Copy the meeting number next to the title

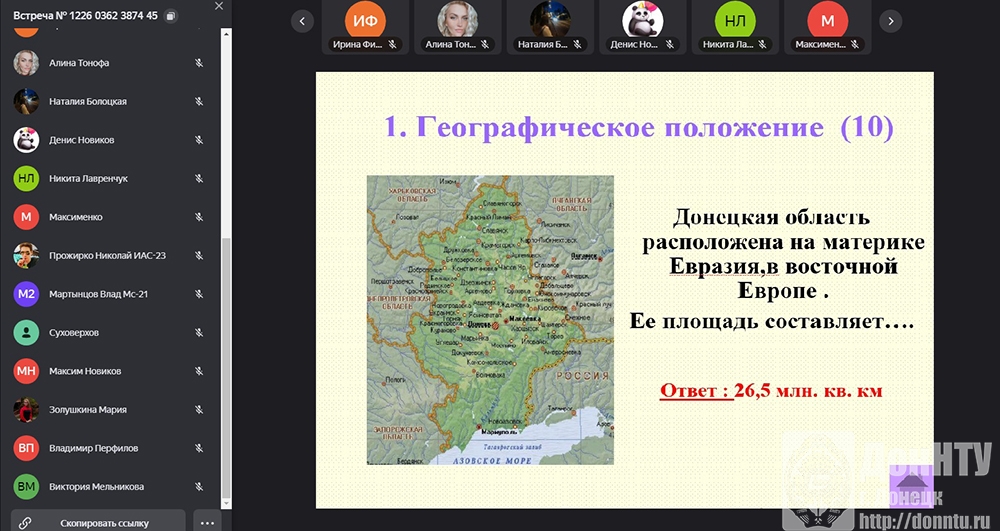tap(170, 16)
